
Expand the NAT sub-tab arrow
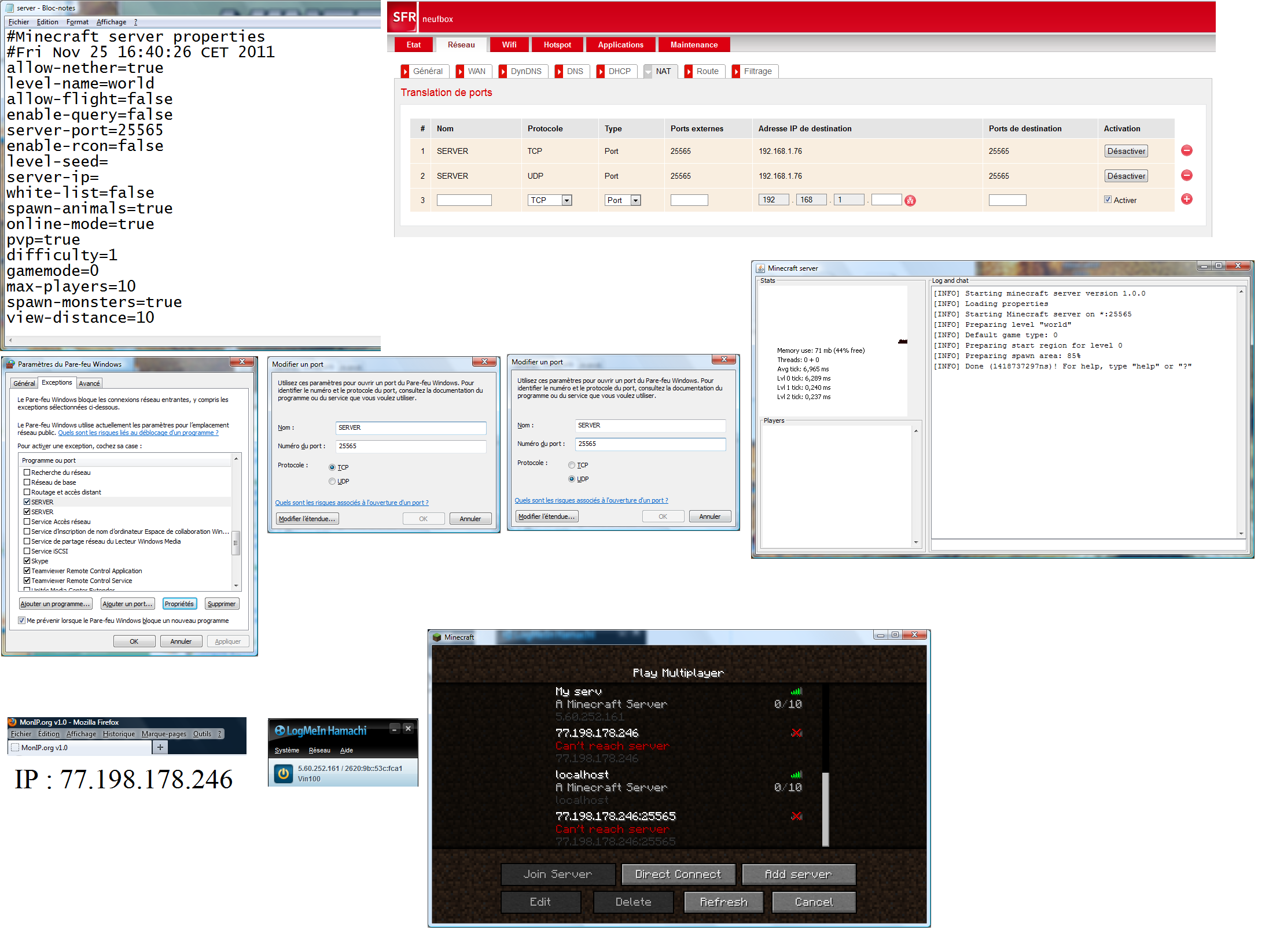point(648,72)
